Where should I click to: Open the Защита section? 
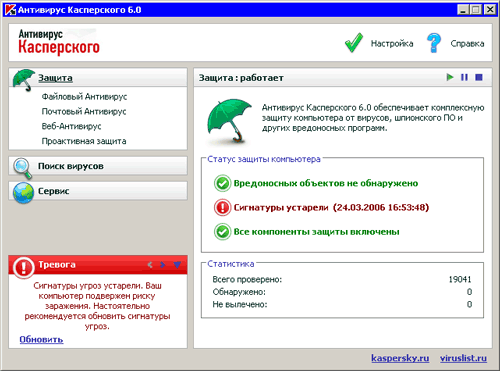(x=55, y=78)
